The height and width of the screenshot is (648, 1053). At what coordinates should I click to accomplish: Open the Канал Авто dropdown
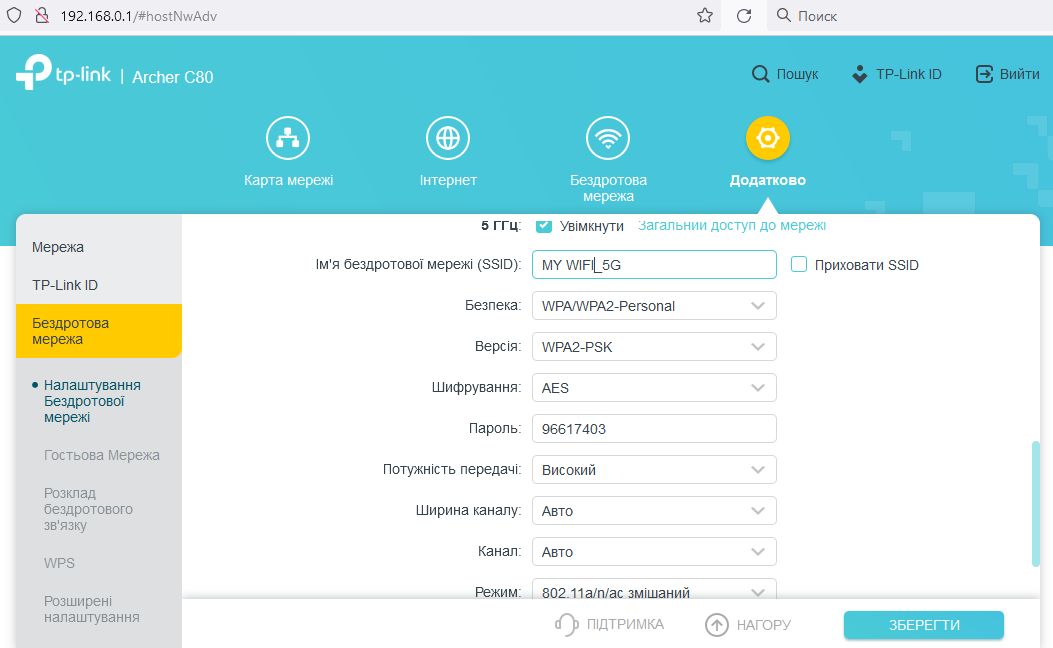pos(654,551)
